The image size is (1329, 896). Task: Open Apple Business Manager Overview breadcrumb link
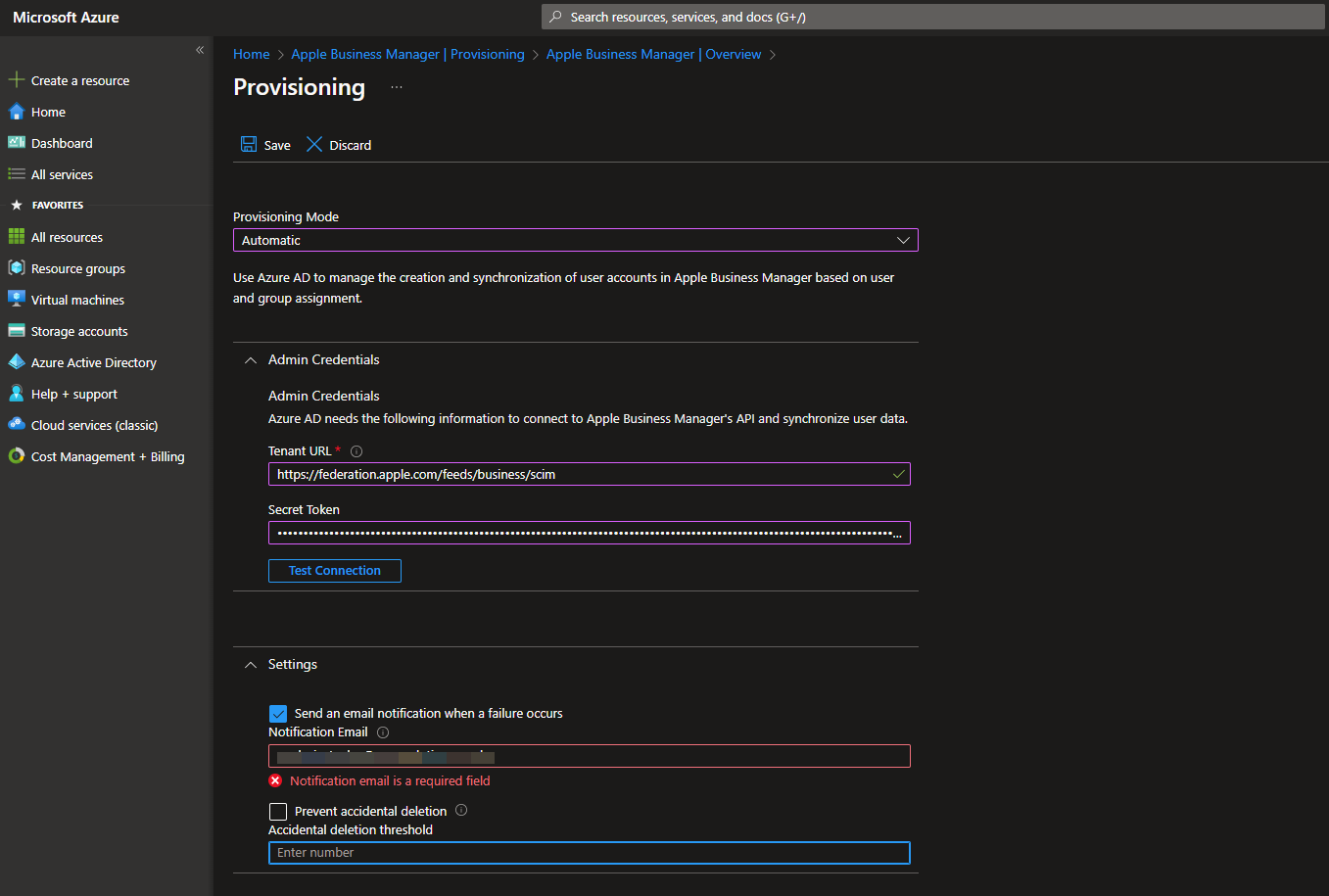tap(652, 54)
